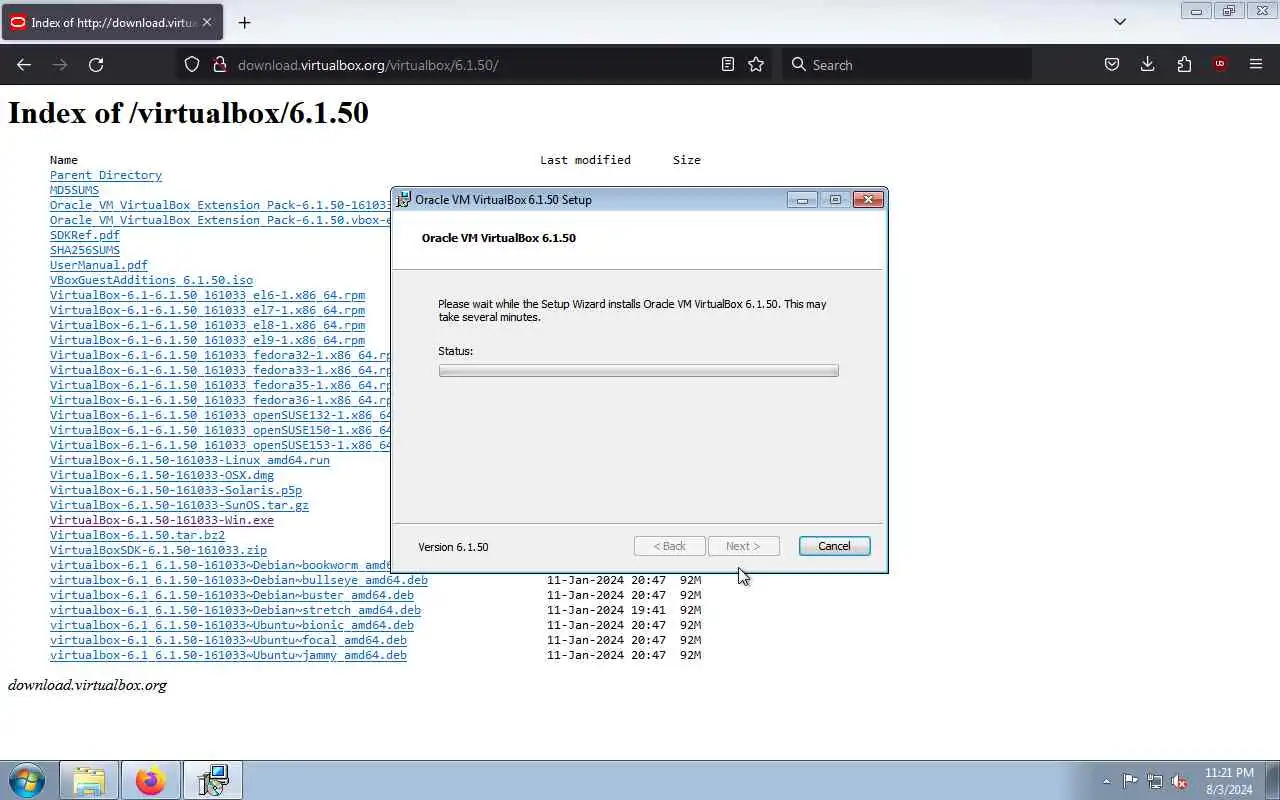Download the fedora32 rpm package

[x=220, y=355]
